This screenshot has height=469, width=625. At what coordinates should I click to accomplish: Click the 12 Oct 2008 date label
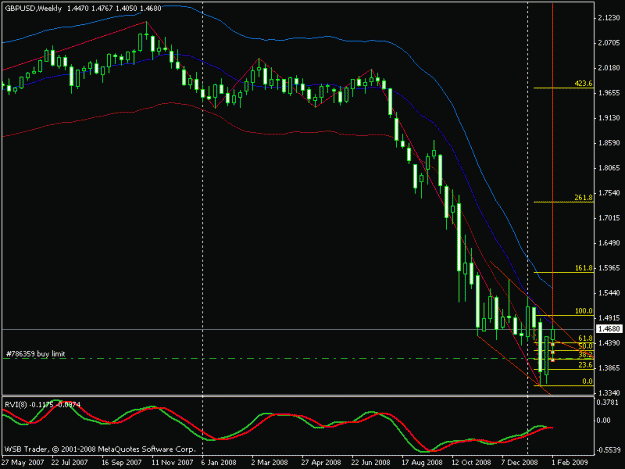coord(471,462)
